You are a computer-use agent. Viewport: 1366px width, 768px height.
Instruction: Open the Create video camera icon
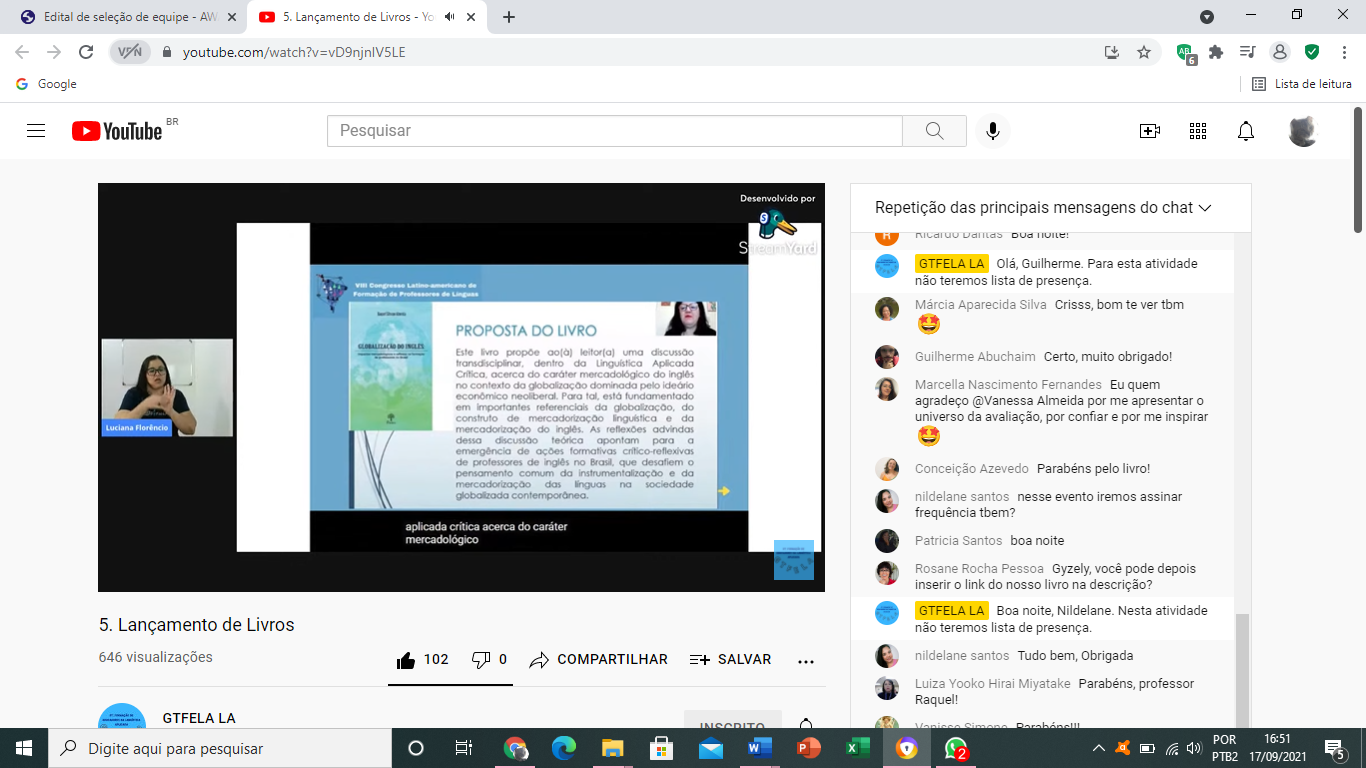[x=1149, y=131]
